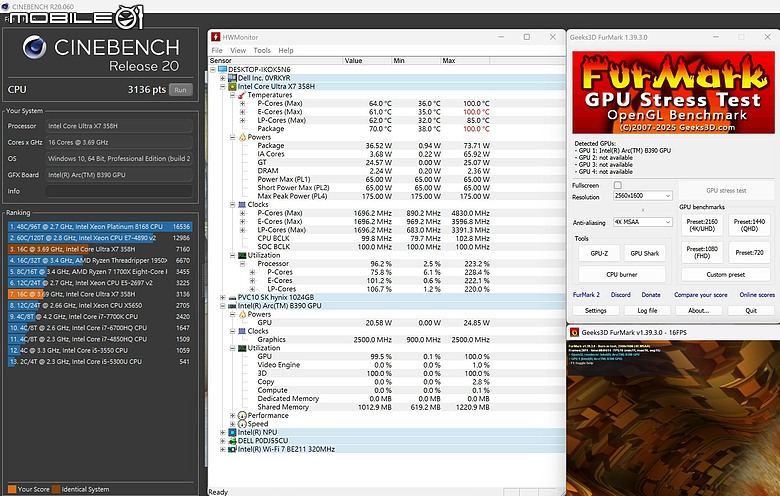Select ranking row AMD Ryzen Threadripper 1950X
The image size is (780, 496).
point(99,260)
